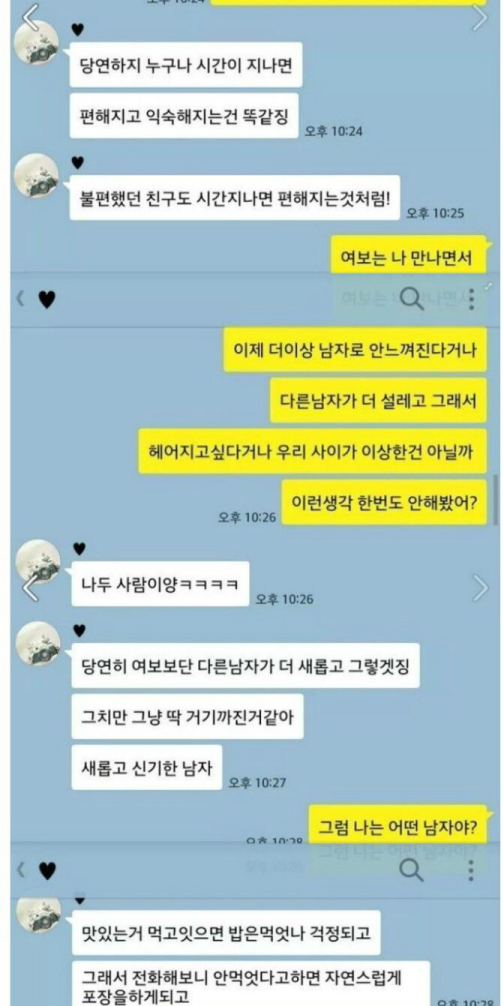The height and width of the screenshot is (1006, 503).
Task: Select the yellow bubble 여보는 나 만나면서
Action: [x=409, y=258]
